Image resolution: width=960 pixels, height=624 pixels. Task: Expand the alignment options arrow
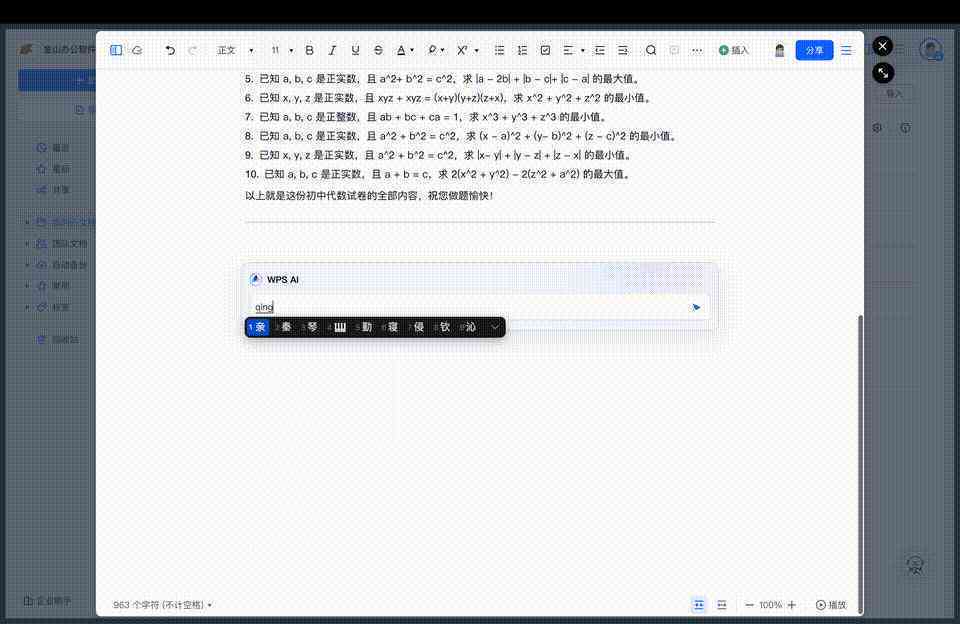582,50
